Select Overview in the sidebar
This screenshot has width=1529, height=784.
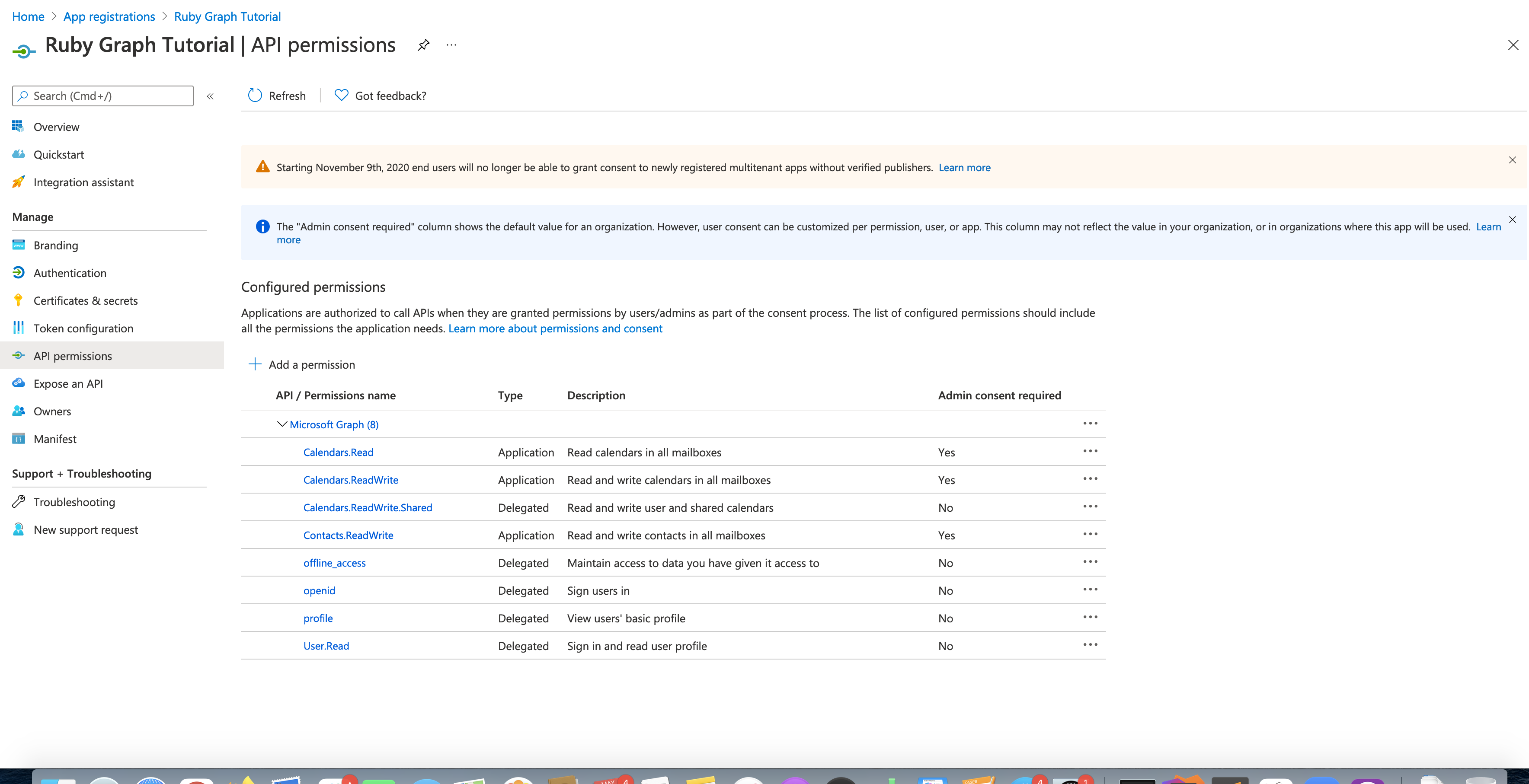point(56,126)
